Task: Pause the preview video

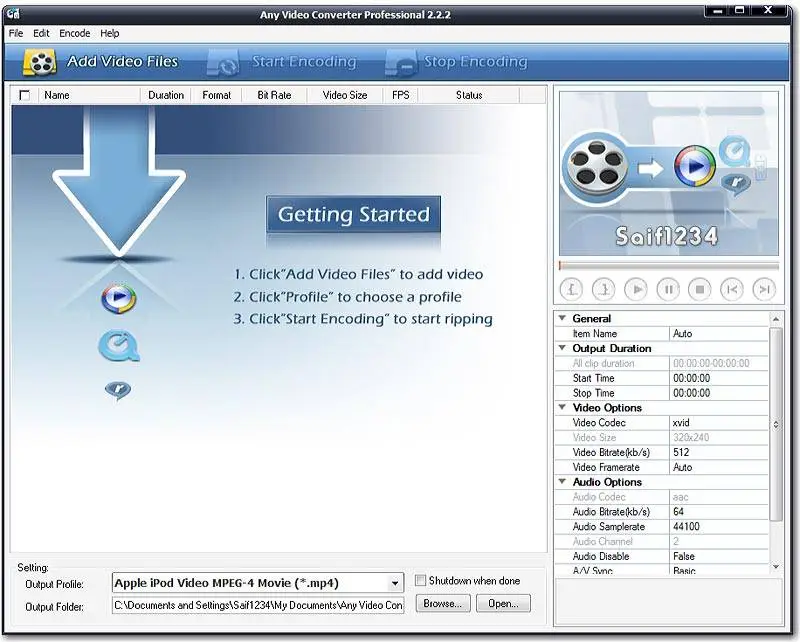Action: click(668, 289)
